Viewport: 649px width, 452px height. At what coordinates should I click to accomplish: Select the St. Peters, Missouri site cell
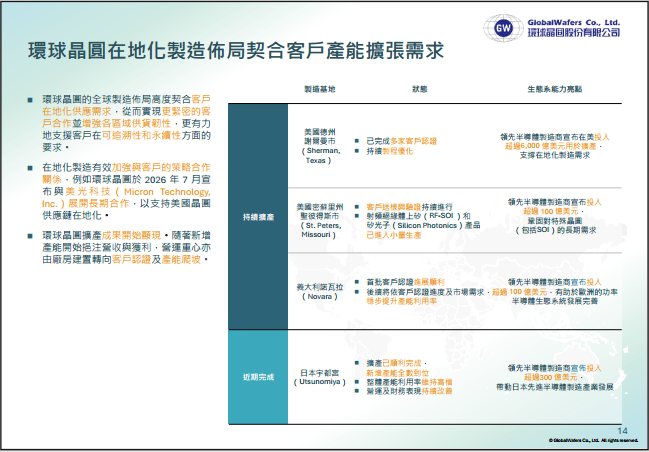point(320,221)
